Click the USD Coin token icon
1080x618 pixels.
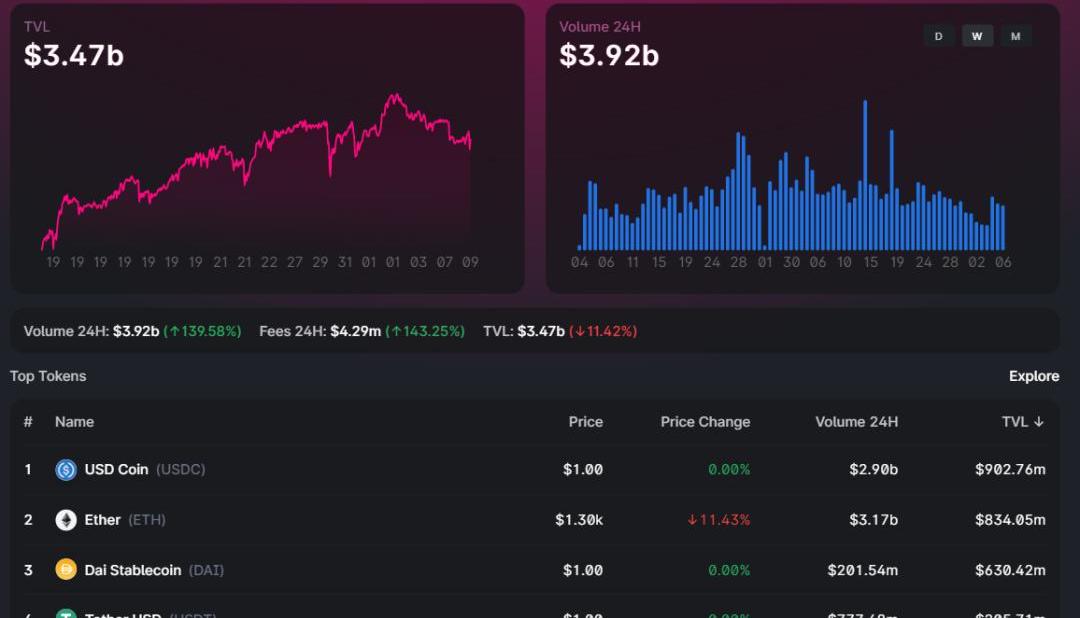(66, 470)
